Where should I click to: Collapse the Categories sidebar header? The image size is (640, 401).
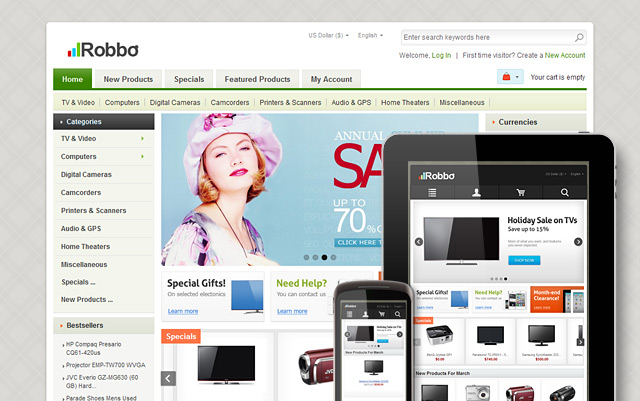[104, 122]
